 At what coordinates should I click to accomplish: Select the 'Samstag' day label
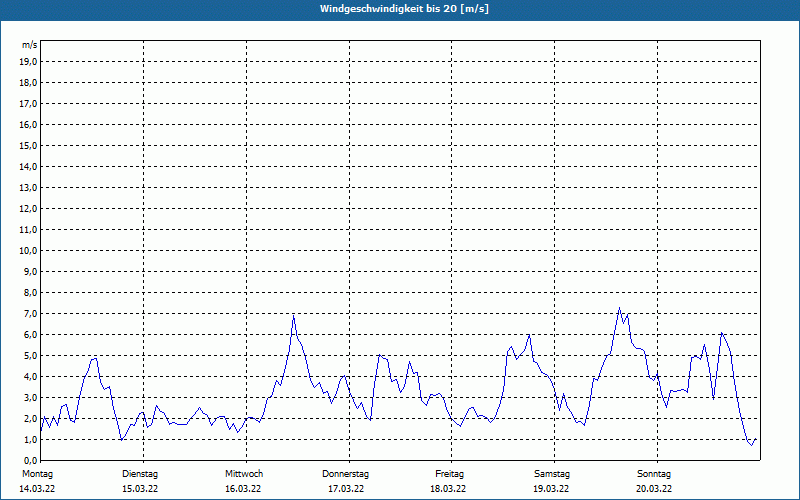[552, 474]
